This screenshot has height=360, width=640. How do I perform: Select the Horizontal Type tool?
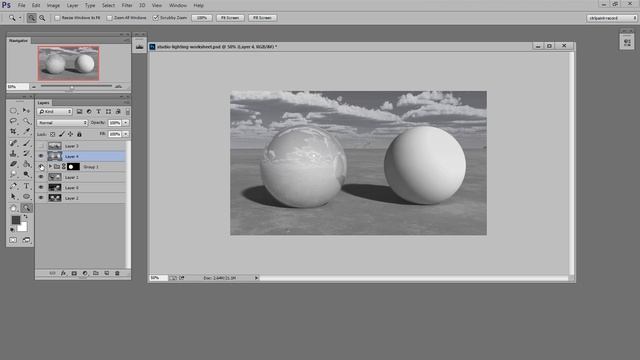click(x=27, y=186)
